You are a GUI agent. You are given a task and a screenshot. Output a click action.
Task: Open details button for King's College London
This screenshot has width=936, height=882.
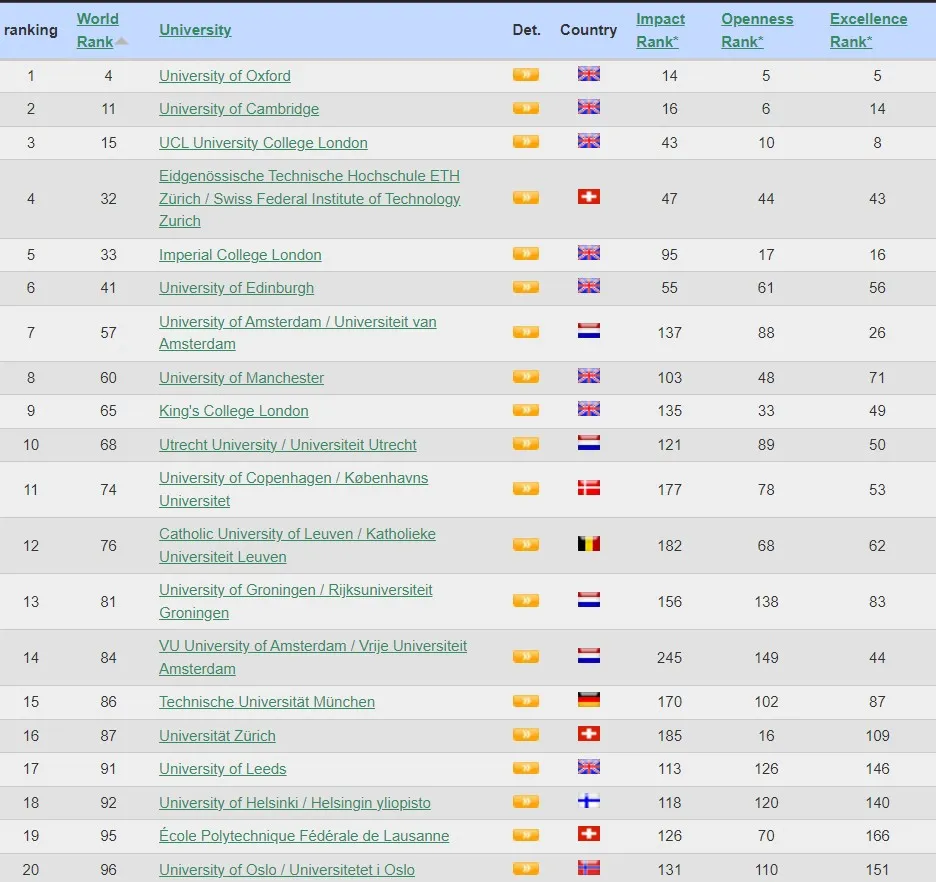(526, 410)
